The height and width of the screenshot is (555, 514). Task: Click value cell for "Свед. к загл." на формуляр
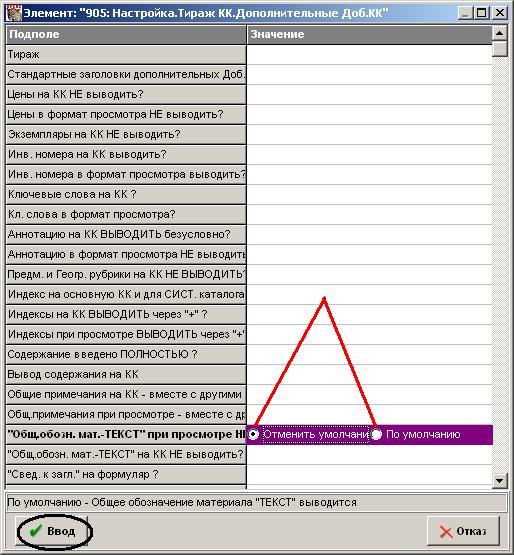point(369,474)
